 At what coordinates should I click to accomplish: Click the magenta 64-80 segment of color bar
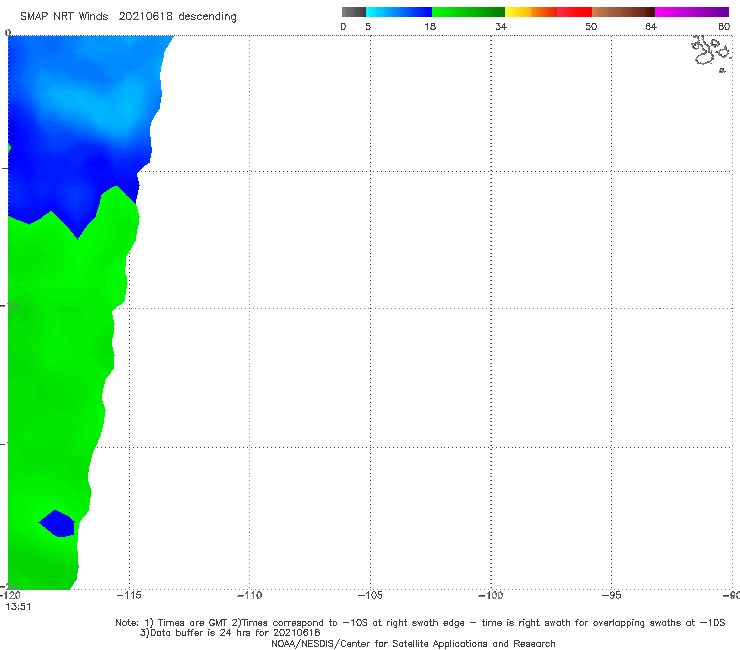pyautogui.click(x=692, y=12)
